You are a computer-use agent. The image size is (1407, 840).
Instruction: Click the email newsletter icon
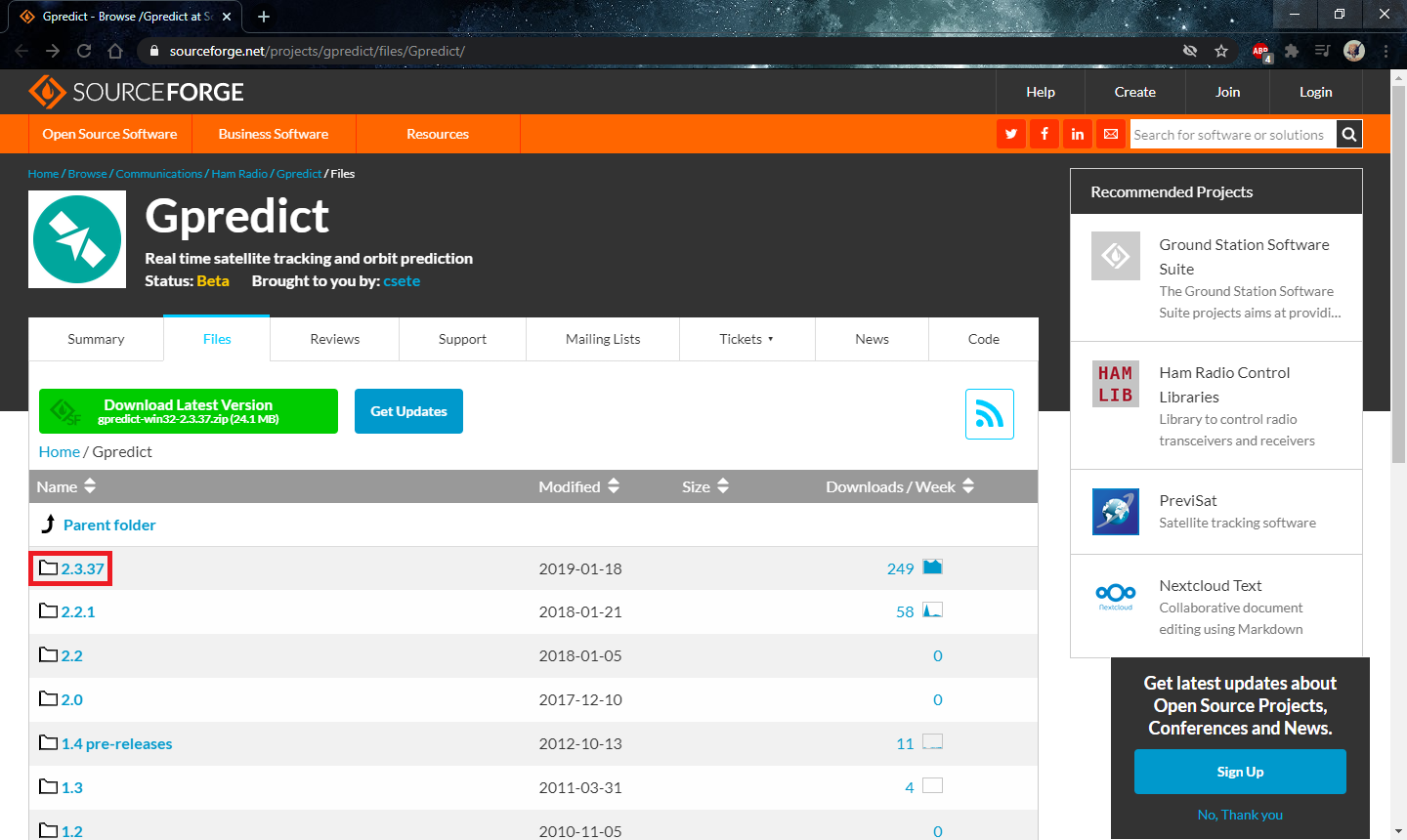point(1111,134)
